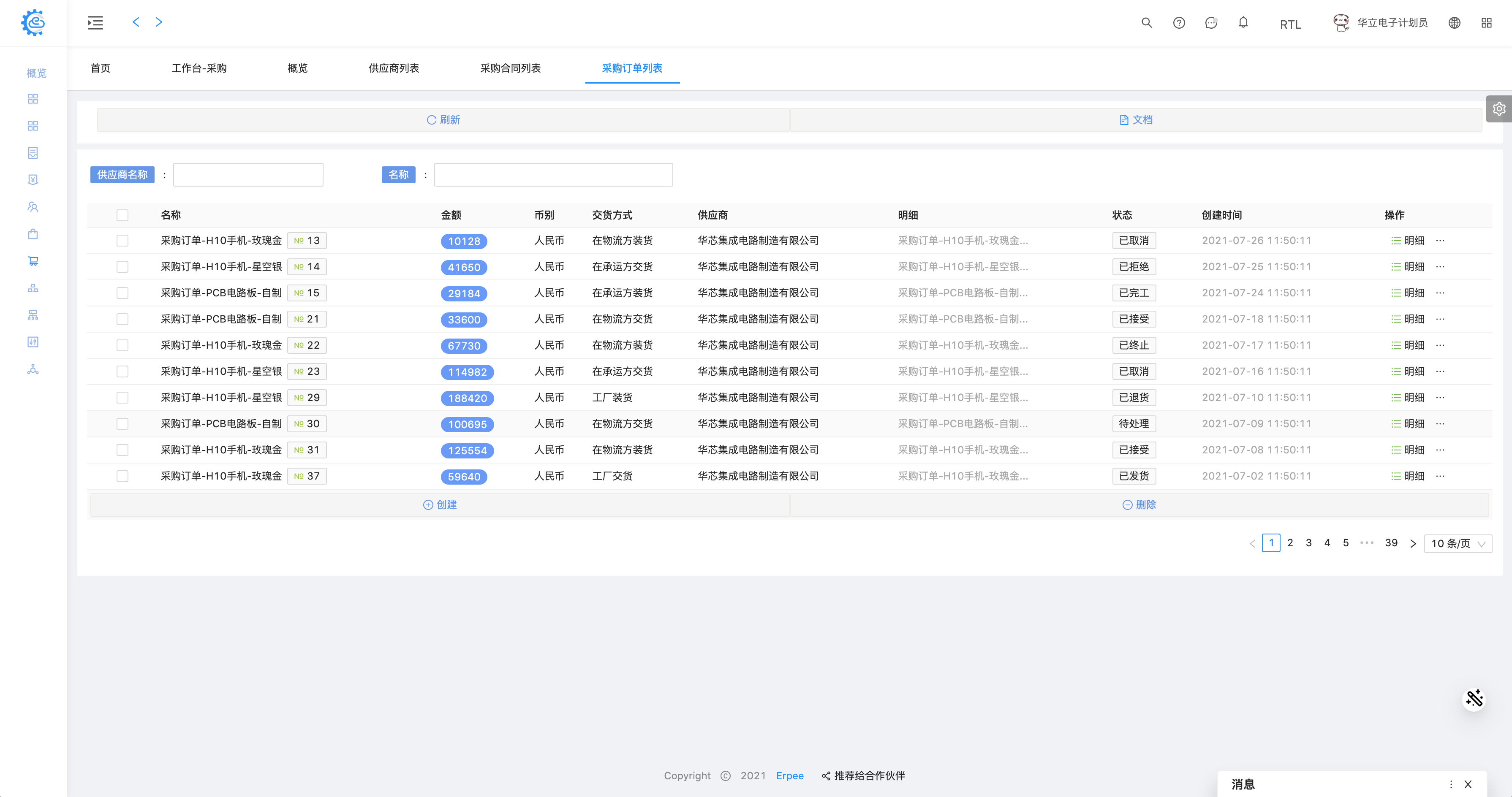The image size is (1512, 797).
Task: Tick the checkbox for order № 30
Action: tap(122, 423)
